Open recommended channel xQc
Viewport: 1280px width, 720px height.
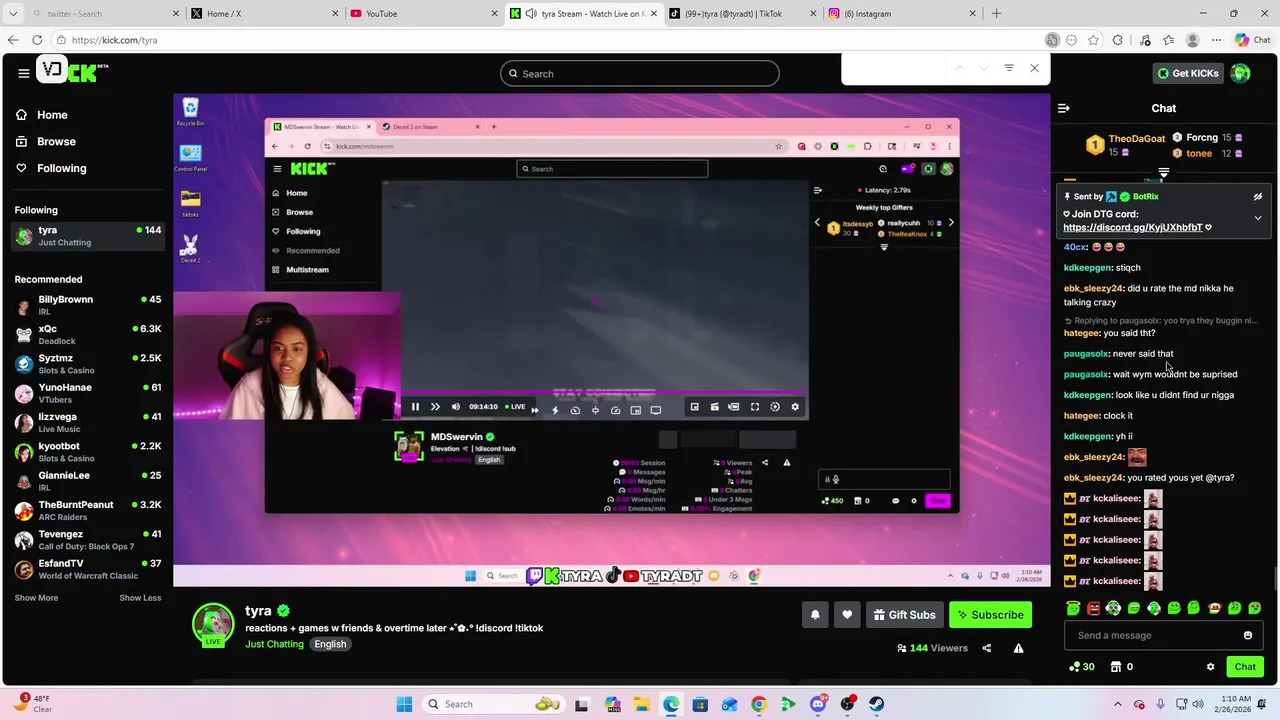(x=88, y=335)
